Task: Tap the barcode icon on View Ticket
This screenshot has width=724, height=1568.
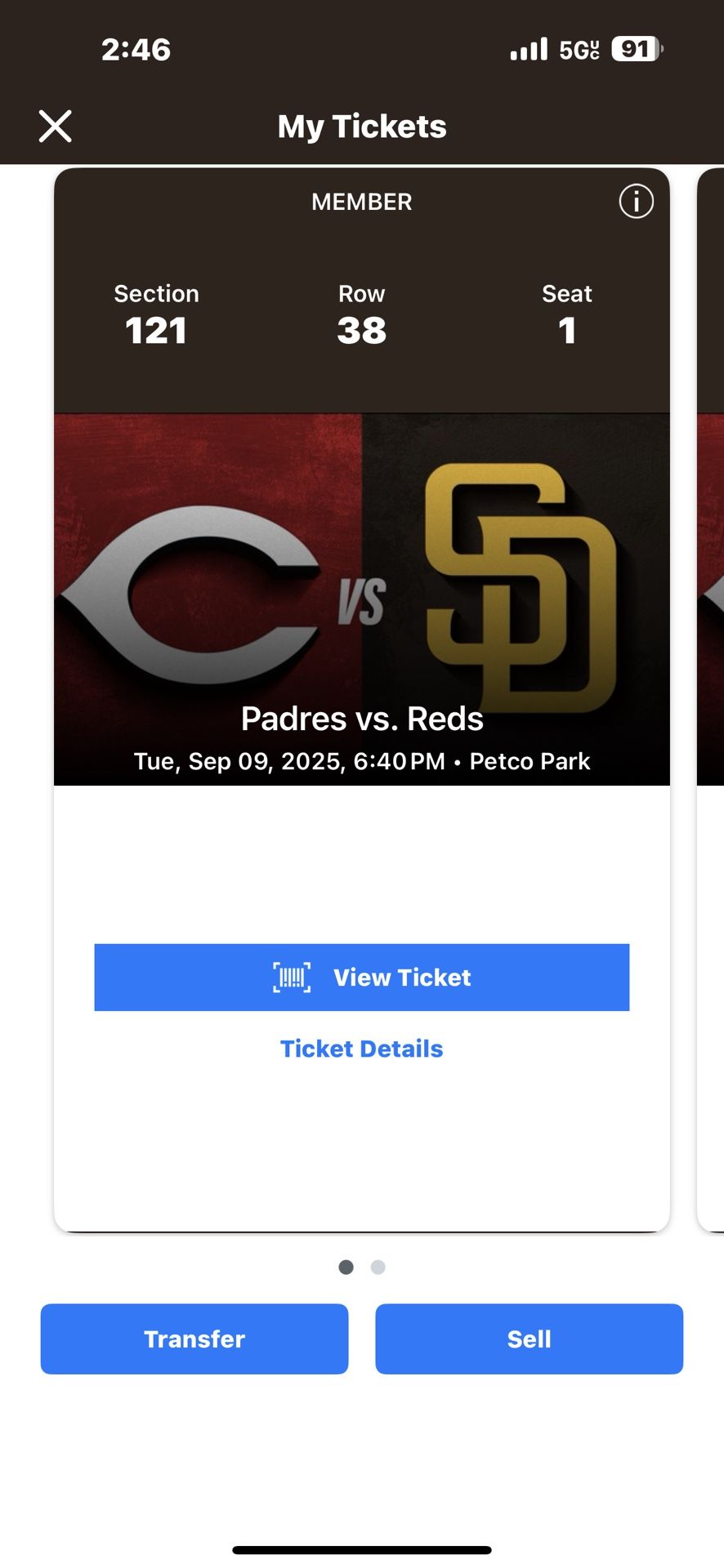Action: tap(292, 978)
